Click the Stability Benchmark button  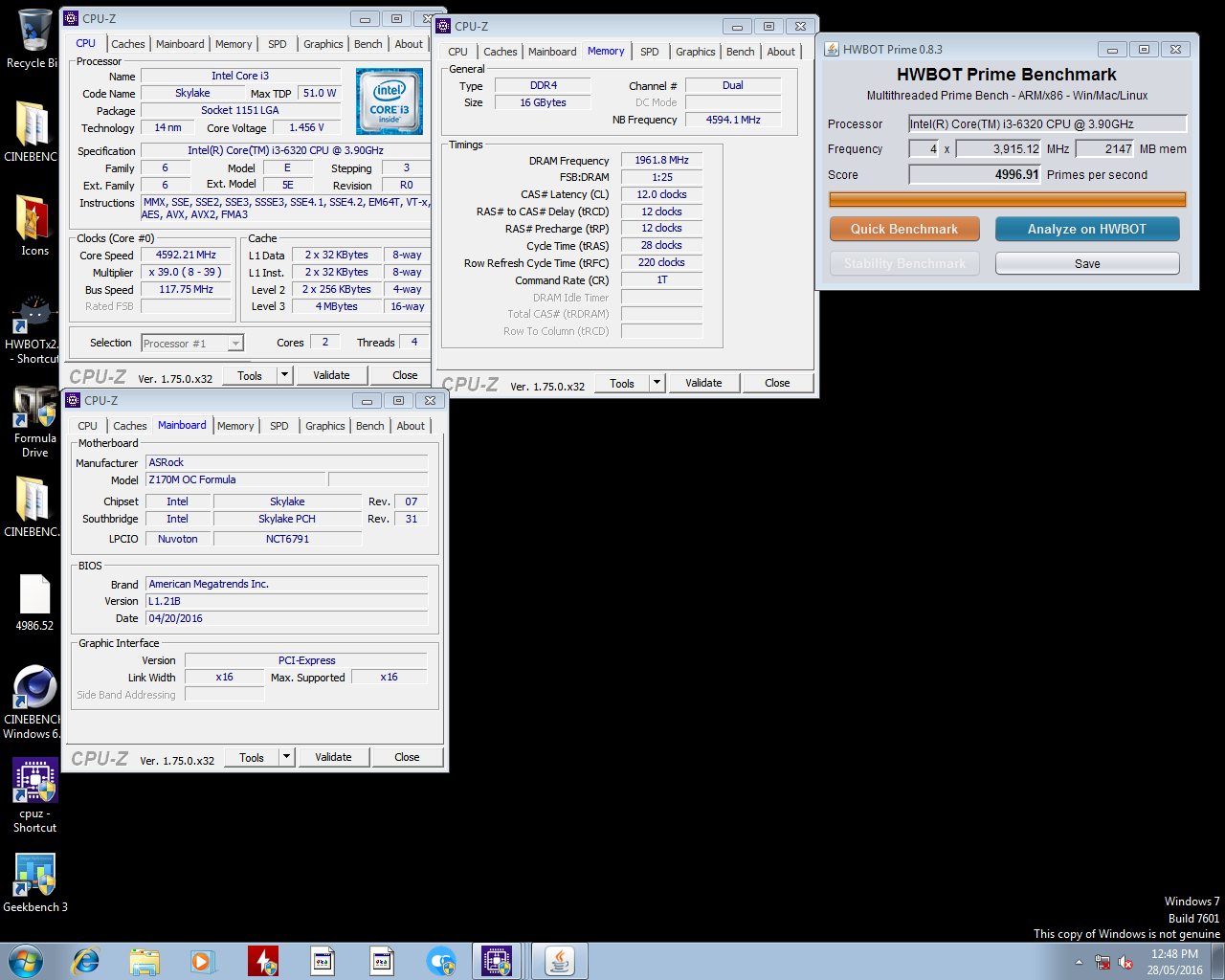[904, 263]
